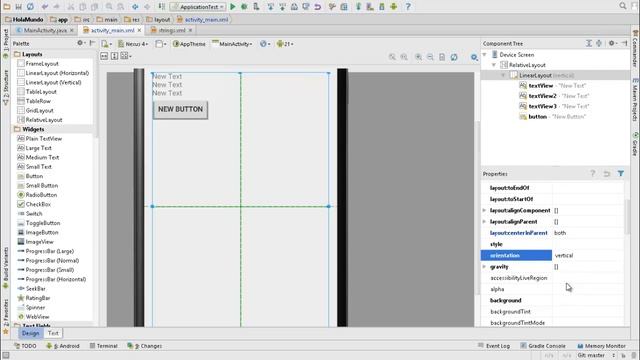Select the button item in the Component Tree
640x360 pixels.
tap(553, 116)
